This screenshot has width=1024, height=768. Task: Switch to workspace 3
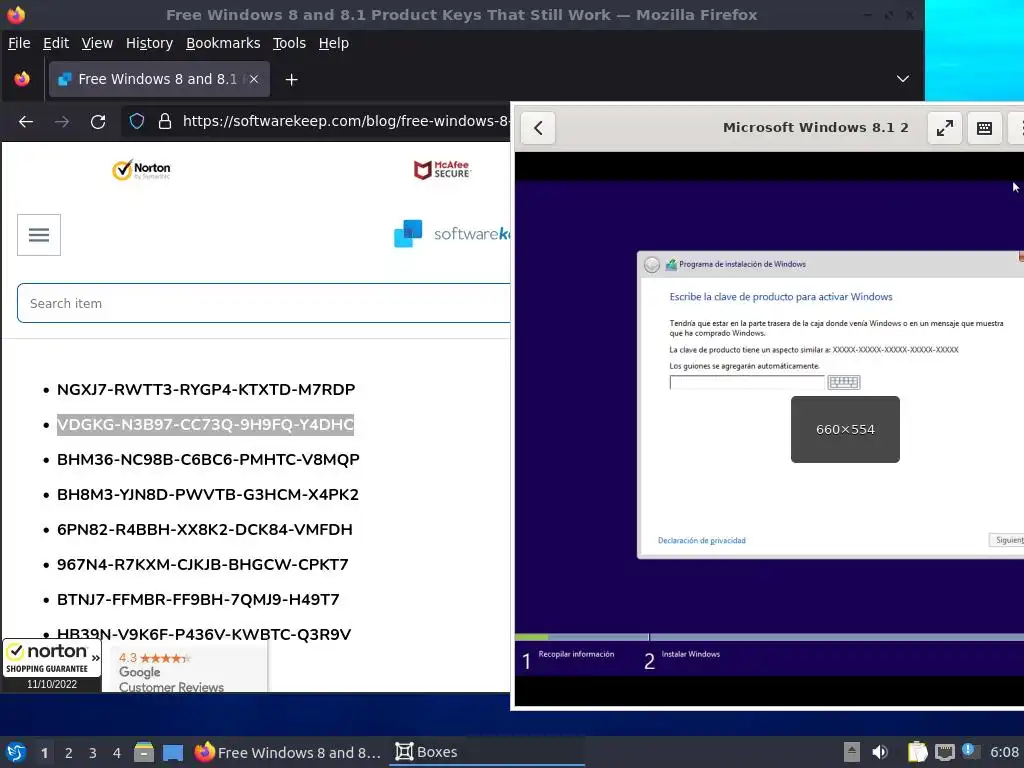(93, 753)
